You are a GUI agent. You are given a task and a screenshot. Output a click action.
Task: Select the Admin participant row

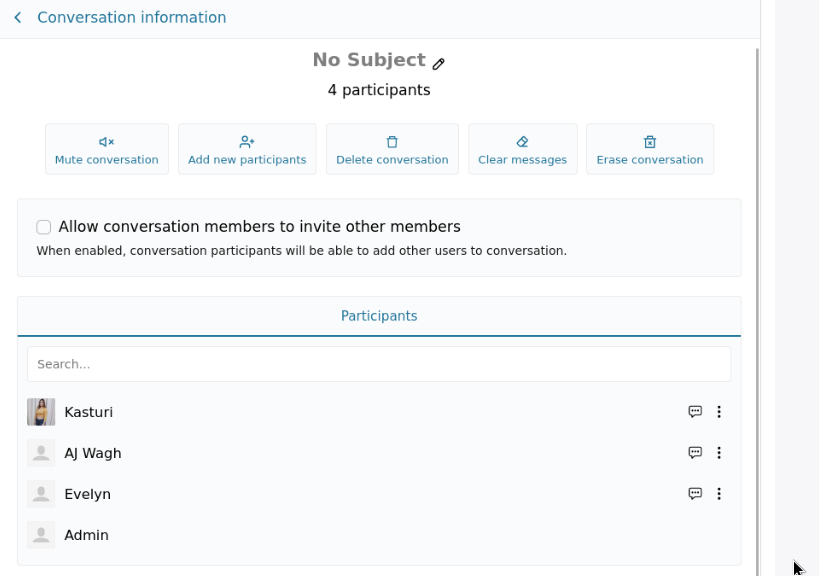pyautogui.click(x=379, y=535)
